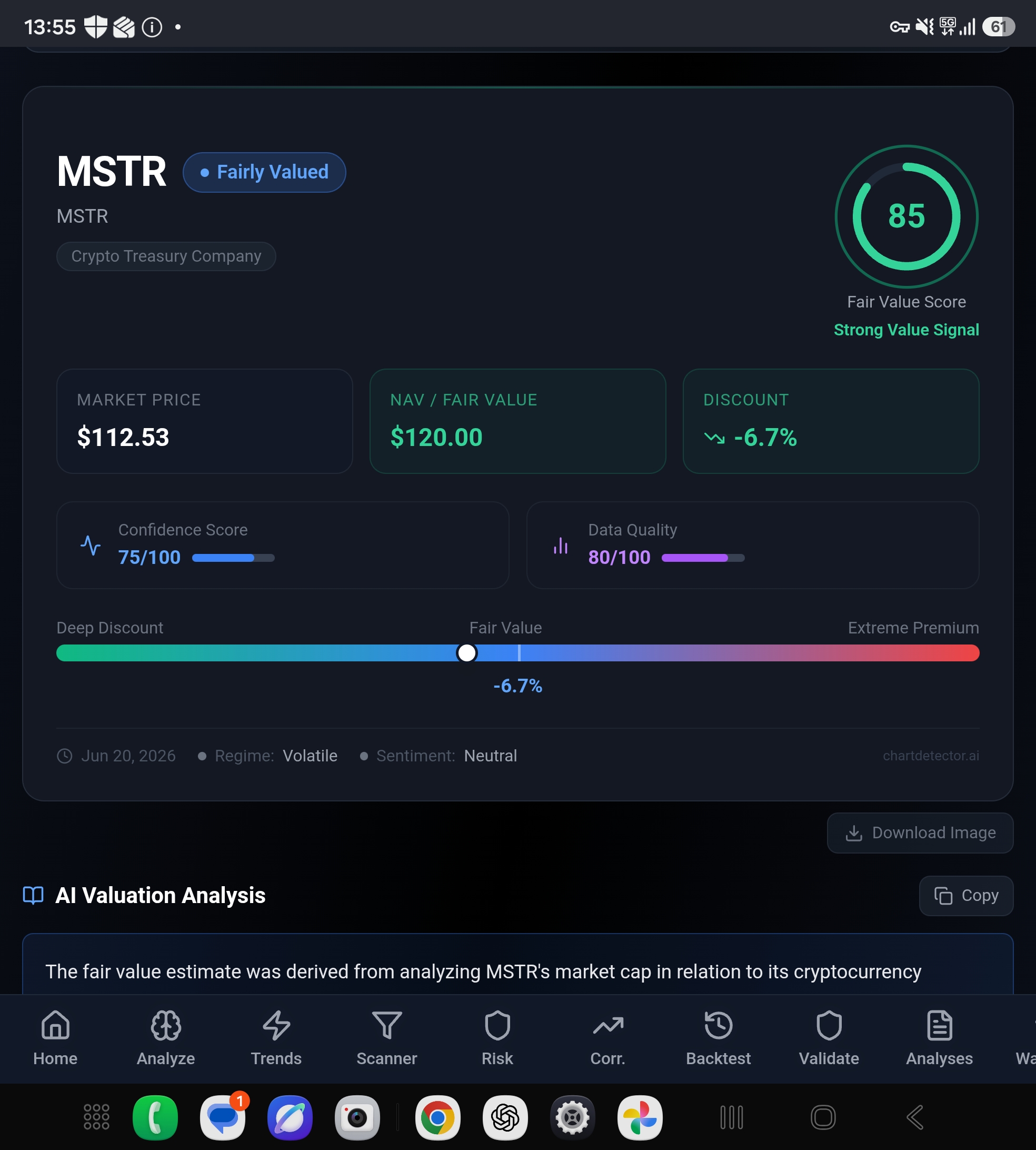
Task: Launch the Google Photos app
Action: 640,1117
